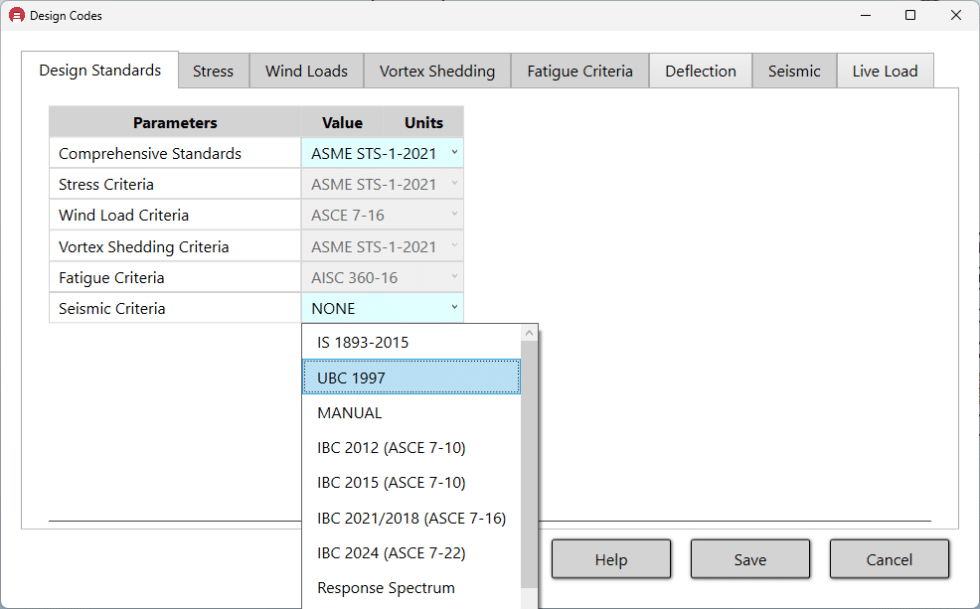The height and width of the screenshot is (609, 980).
Task: Open the Wind Loads tab
Action: tap(306, 71)
